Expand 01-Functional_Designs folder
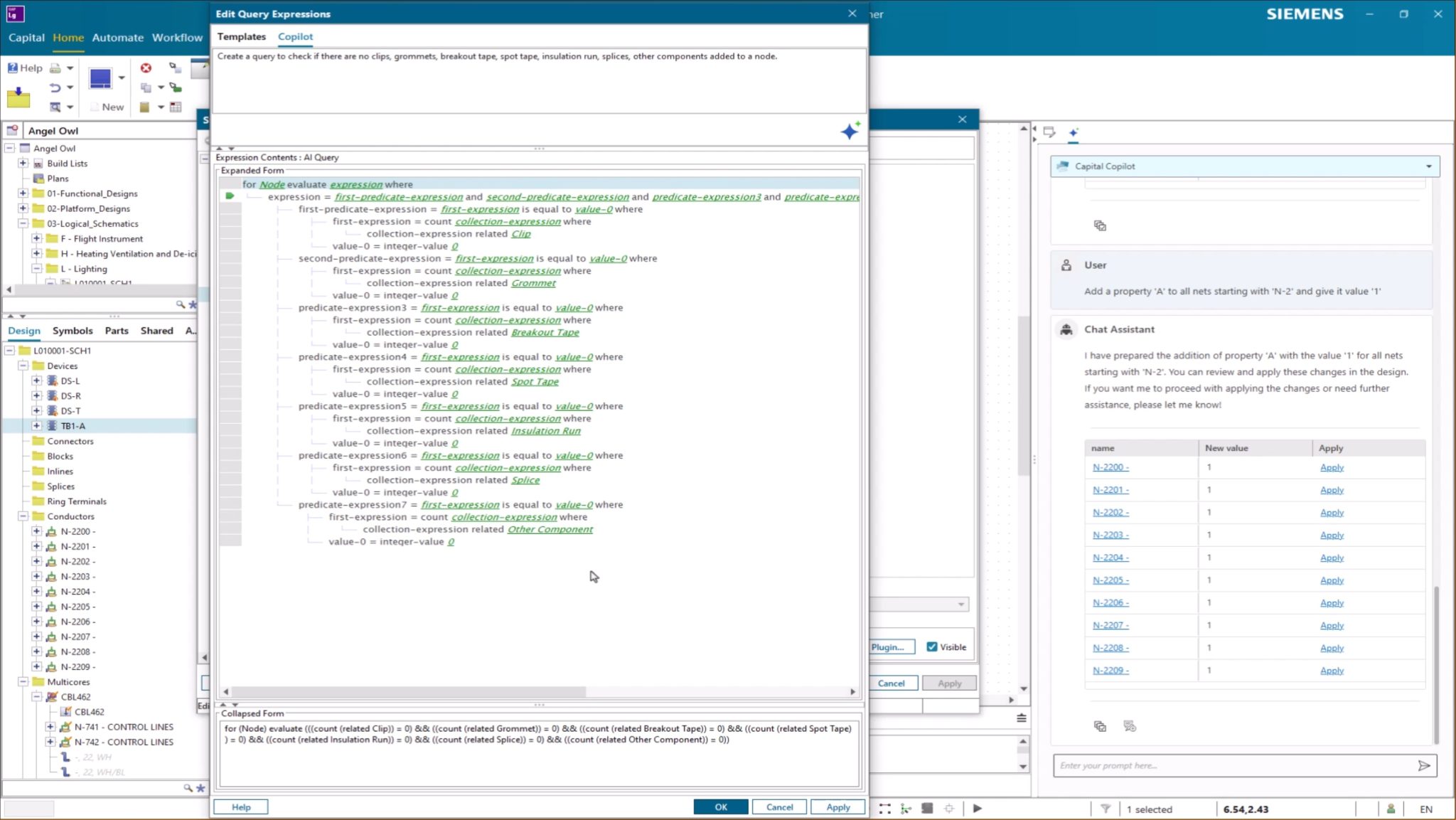The width and height of the screenshot is (1456, 820). click(x=23, y=193)
